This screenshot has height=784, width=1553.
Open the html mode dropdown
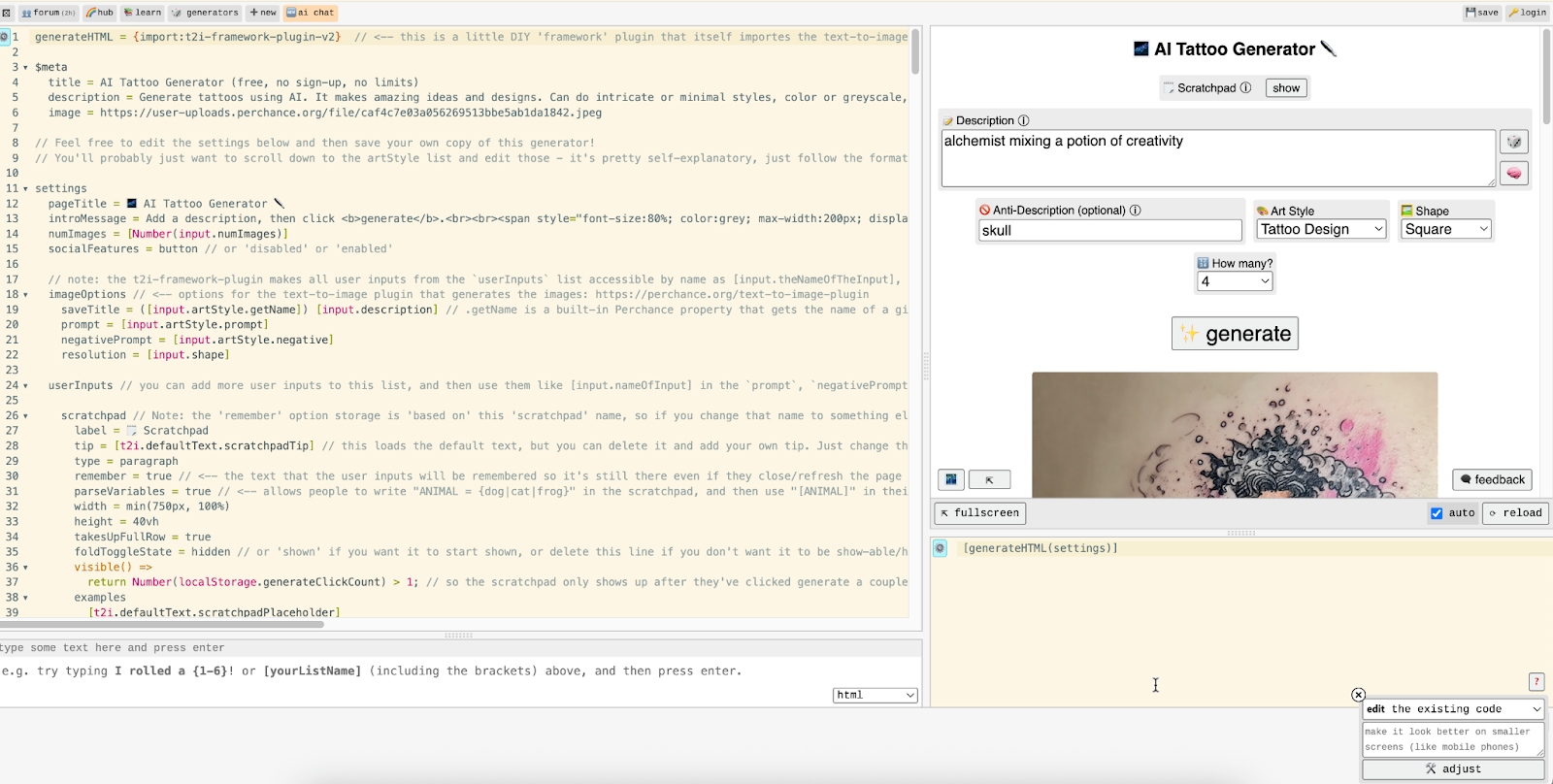pos(876,695)
